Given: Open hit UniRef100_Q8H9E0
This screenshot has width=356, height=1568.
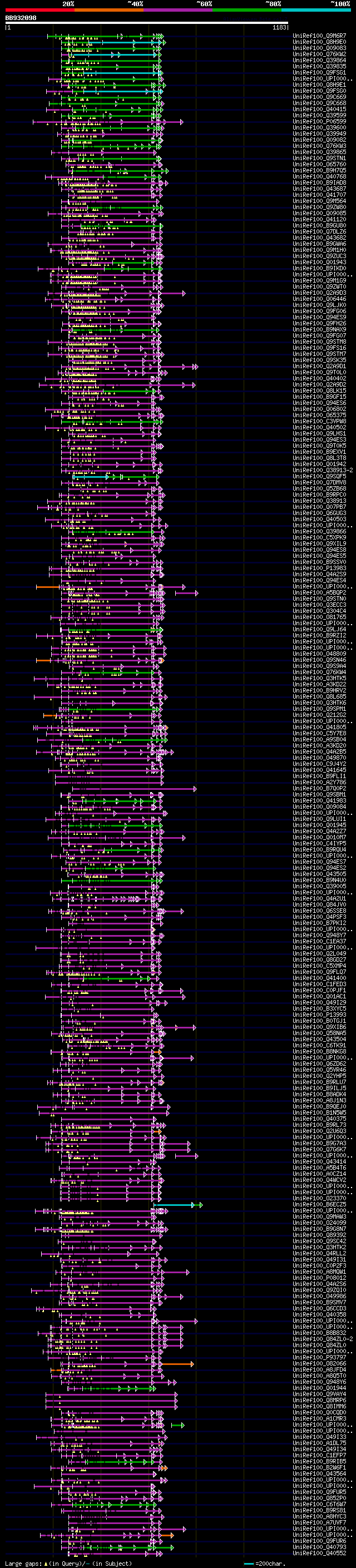Looking at the screenshot, I should (x=319, y=42).
